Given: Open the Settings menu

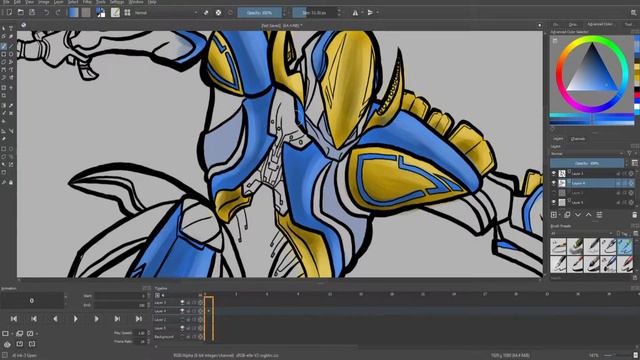Looking at the screenshot, I should 117,2.
